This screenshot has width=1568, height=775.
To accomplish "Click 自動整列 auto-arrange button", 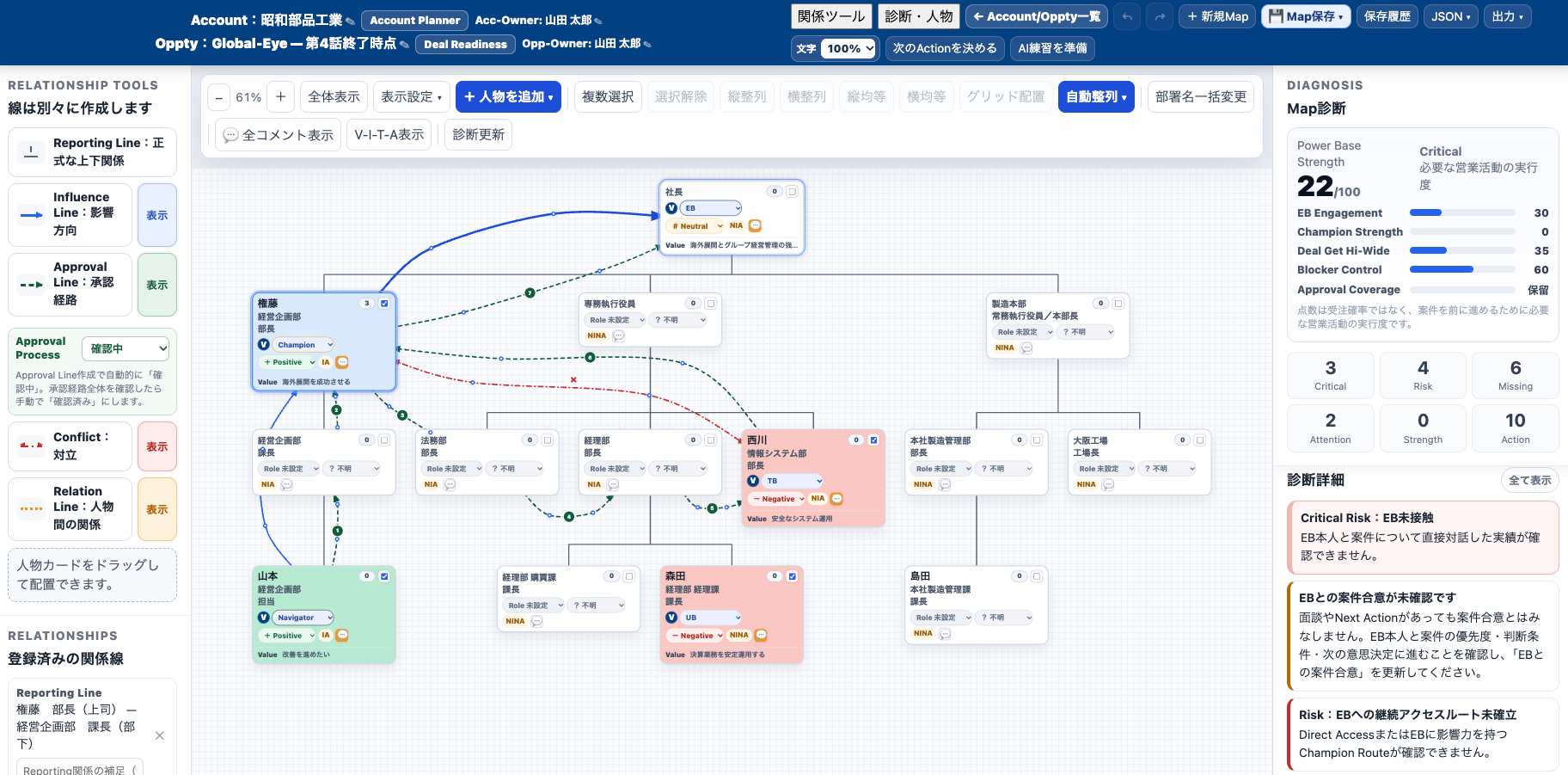I will (x=1096, y=97).
